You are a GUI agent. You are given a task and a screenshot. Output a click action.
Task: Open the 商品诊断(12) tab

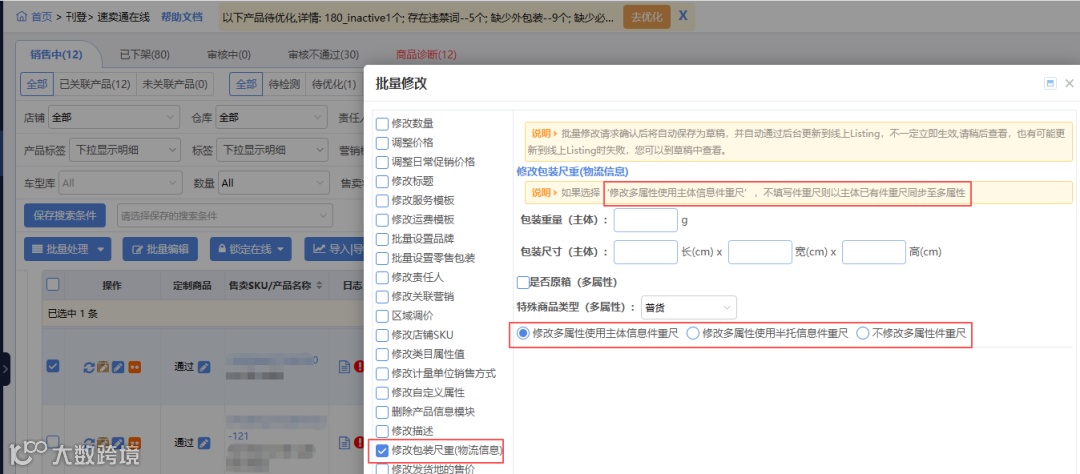point(426,54)
